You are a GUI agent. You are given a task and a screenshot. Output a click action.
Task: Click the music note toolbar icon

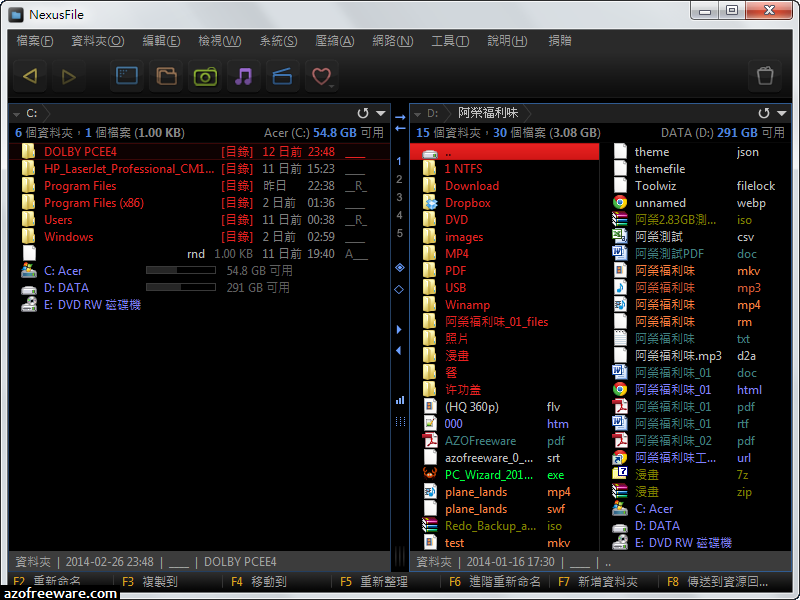[x=243, y=76]
